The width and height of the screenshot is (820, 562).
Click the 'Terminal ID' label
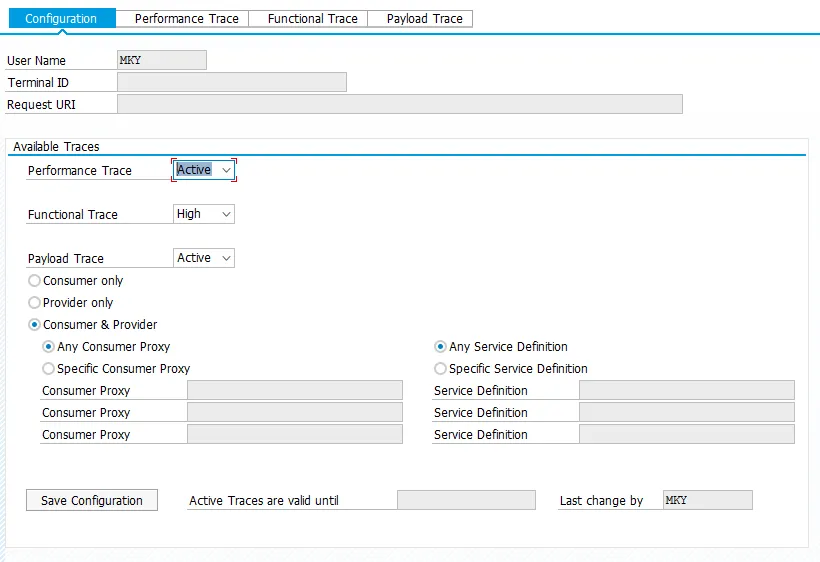pyautogui.click(x=38, y=83)
